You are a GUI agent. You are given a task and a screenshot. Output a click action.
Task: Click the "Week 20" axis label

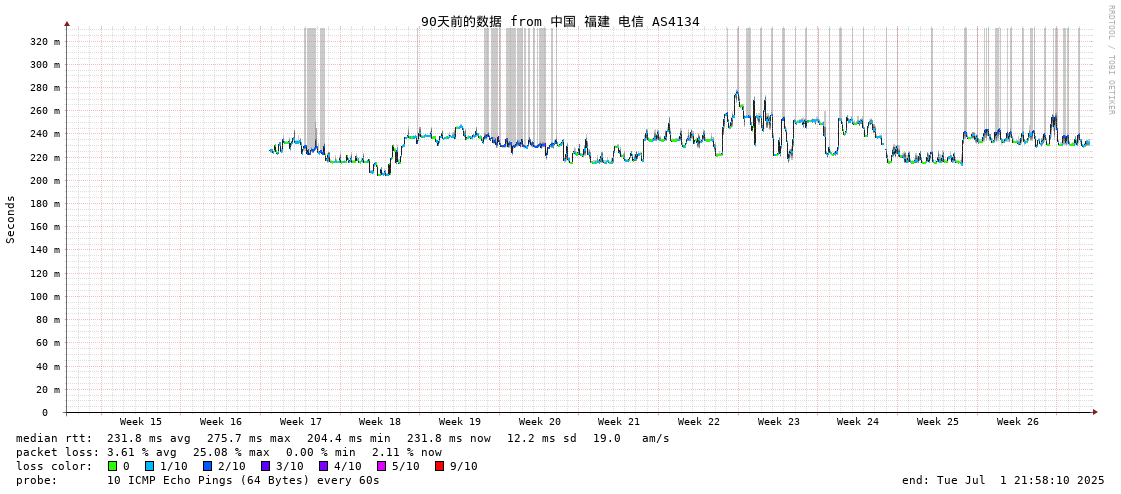click(x=540, y=422)
